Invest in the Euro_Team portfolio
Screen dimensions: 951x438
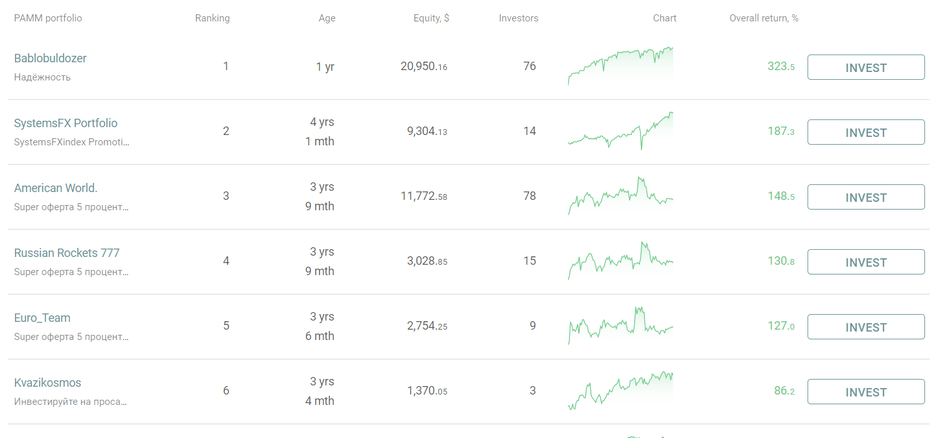click(865, 327)
